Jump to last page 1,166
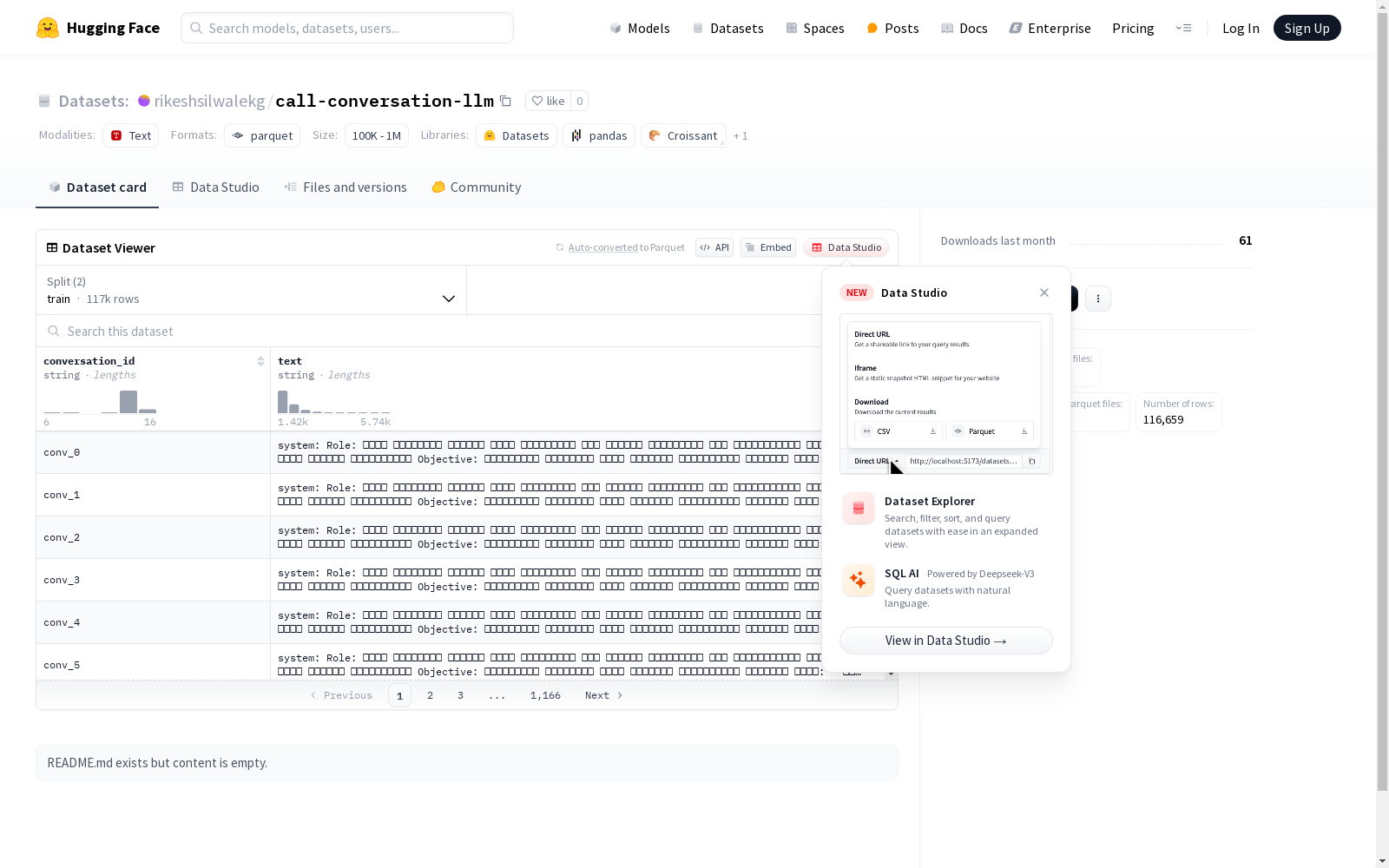Image resolution: width=1389 pixels, height=868 pixels. click(x=545, y=695)
